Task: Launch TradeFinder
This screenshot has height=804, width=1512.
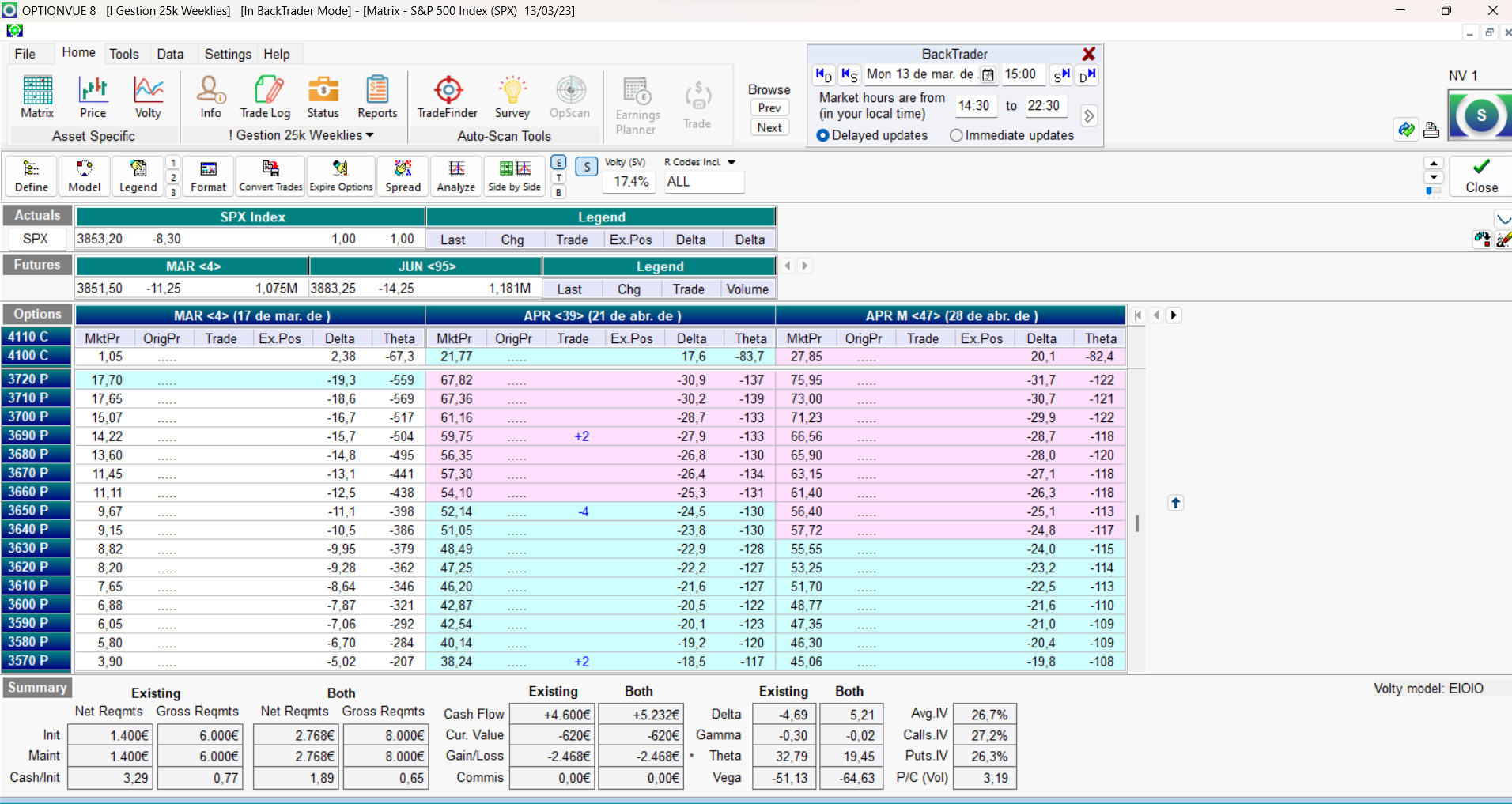Action: click(x=448, y=97)
